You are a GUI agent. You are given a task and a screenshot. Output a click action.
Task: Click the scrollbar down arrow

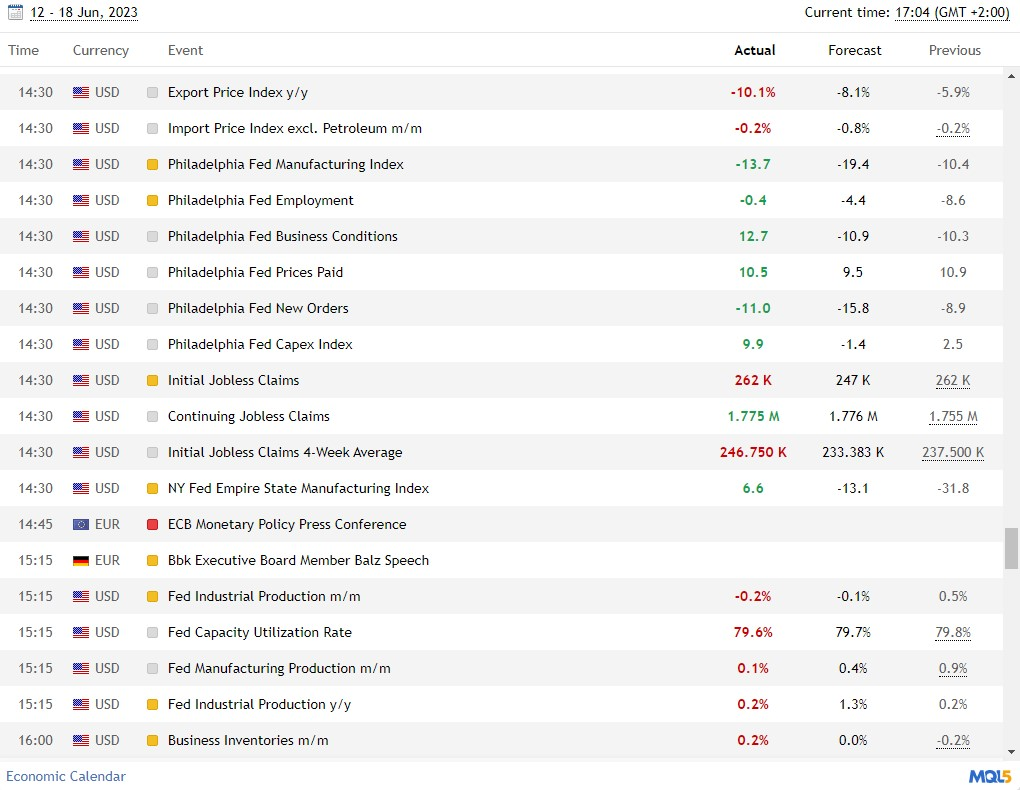1011,751
